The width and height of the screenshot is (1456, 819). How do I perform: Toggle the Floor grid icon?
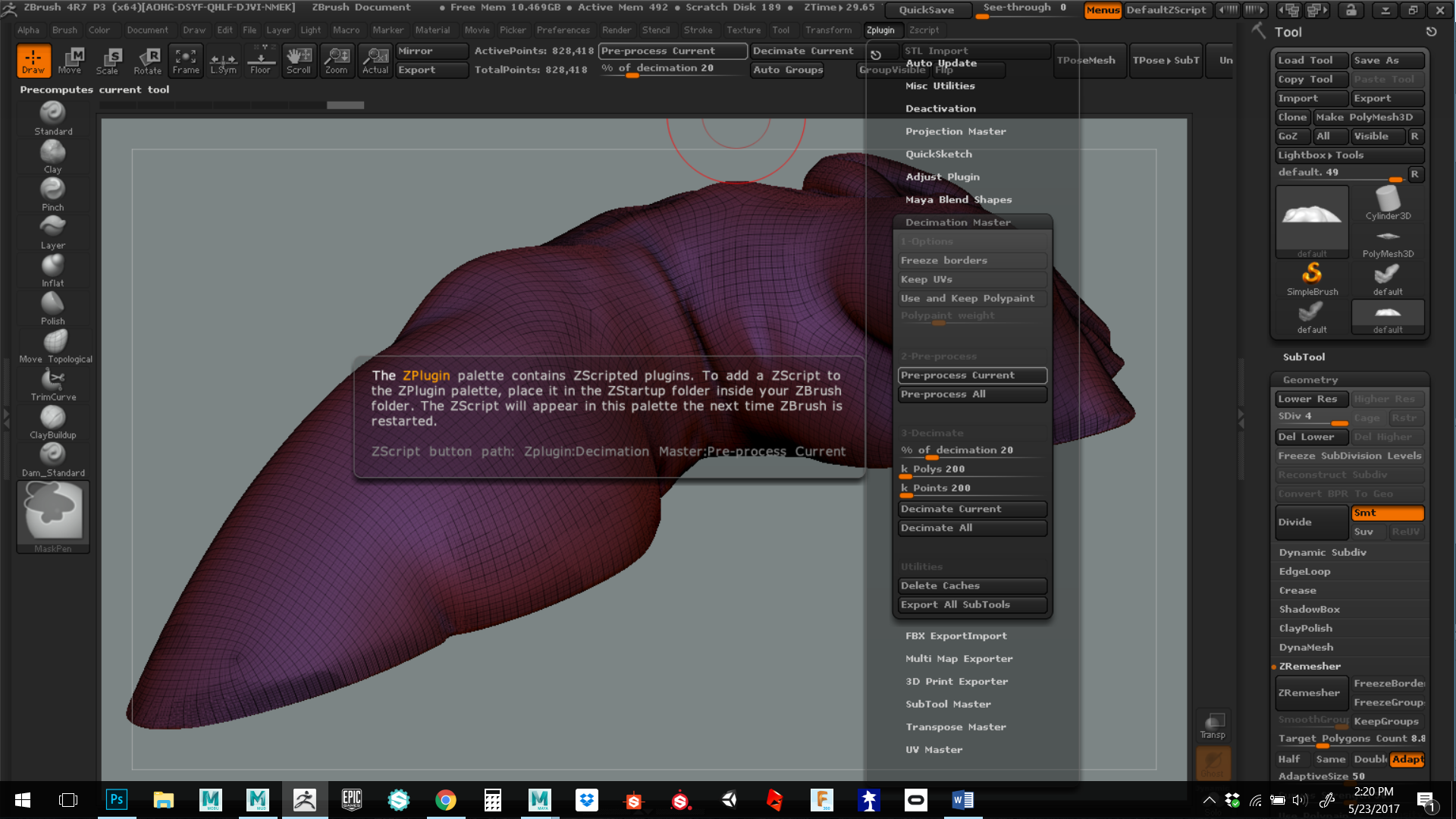coord(261,61)
